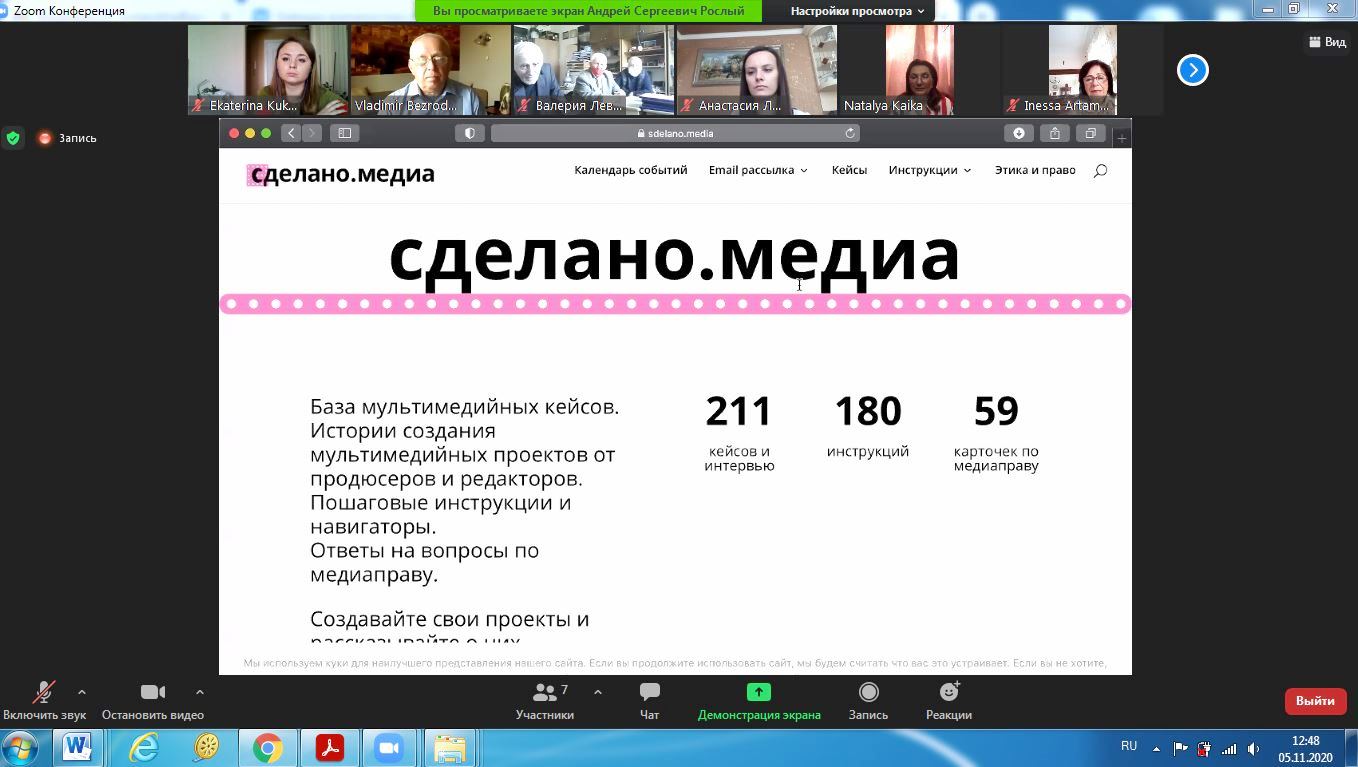Unmute microphone with Включить звук button
The image size is (1358, 767).
44,701
